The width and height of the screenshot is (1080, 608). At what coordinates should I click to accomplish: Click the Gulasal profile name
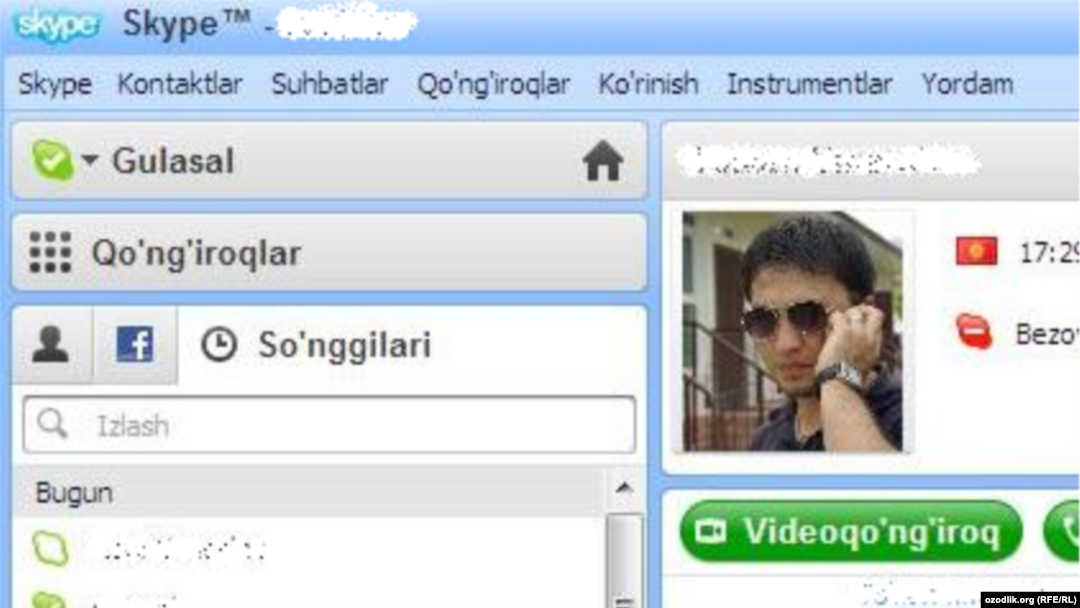tap(173, 161)
